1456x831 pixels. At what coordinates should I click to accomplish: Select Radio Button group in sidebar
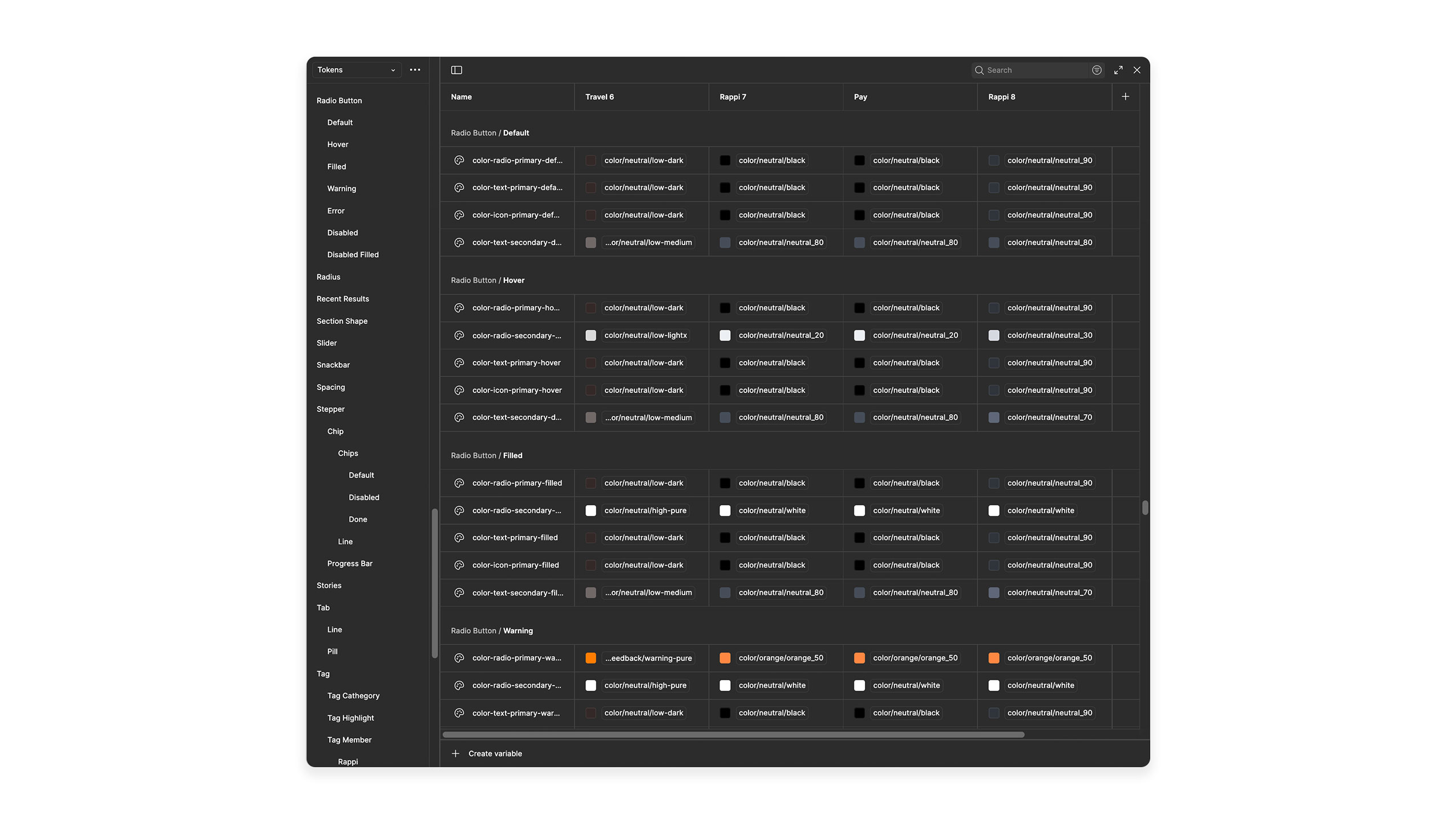(x=339, y=100)
